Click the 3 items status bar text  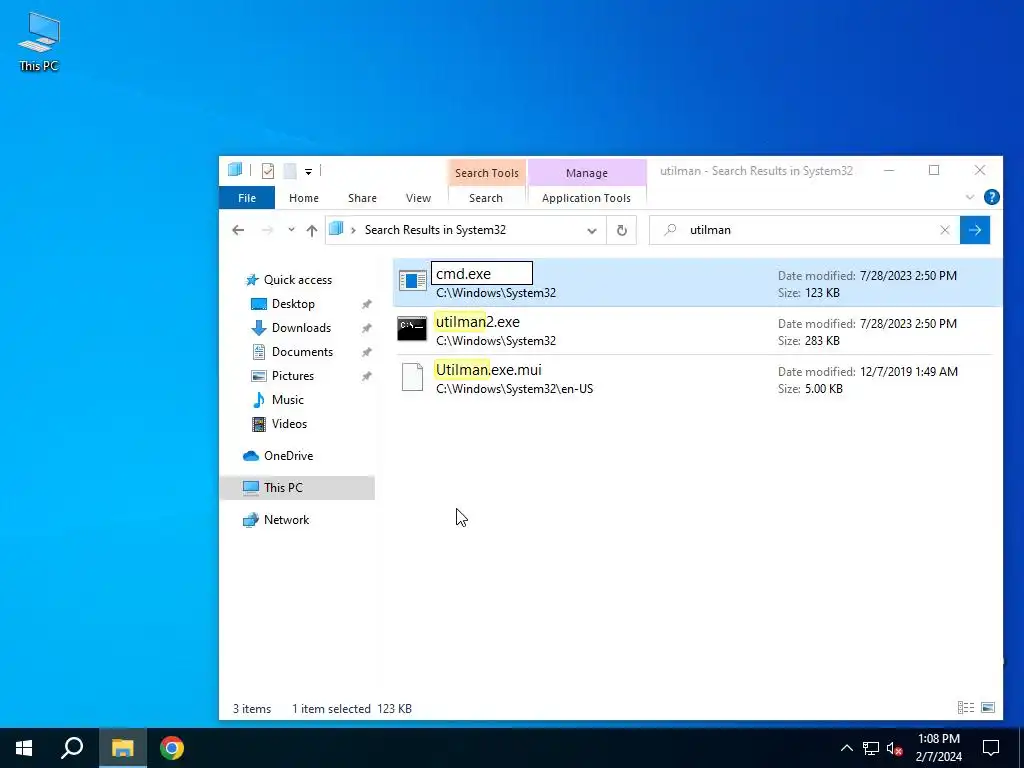(251, 709)
